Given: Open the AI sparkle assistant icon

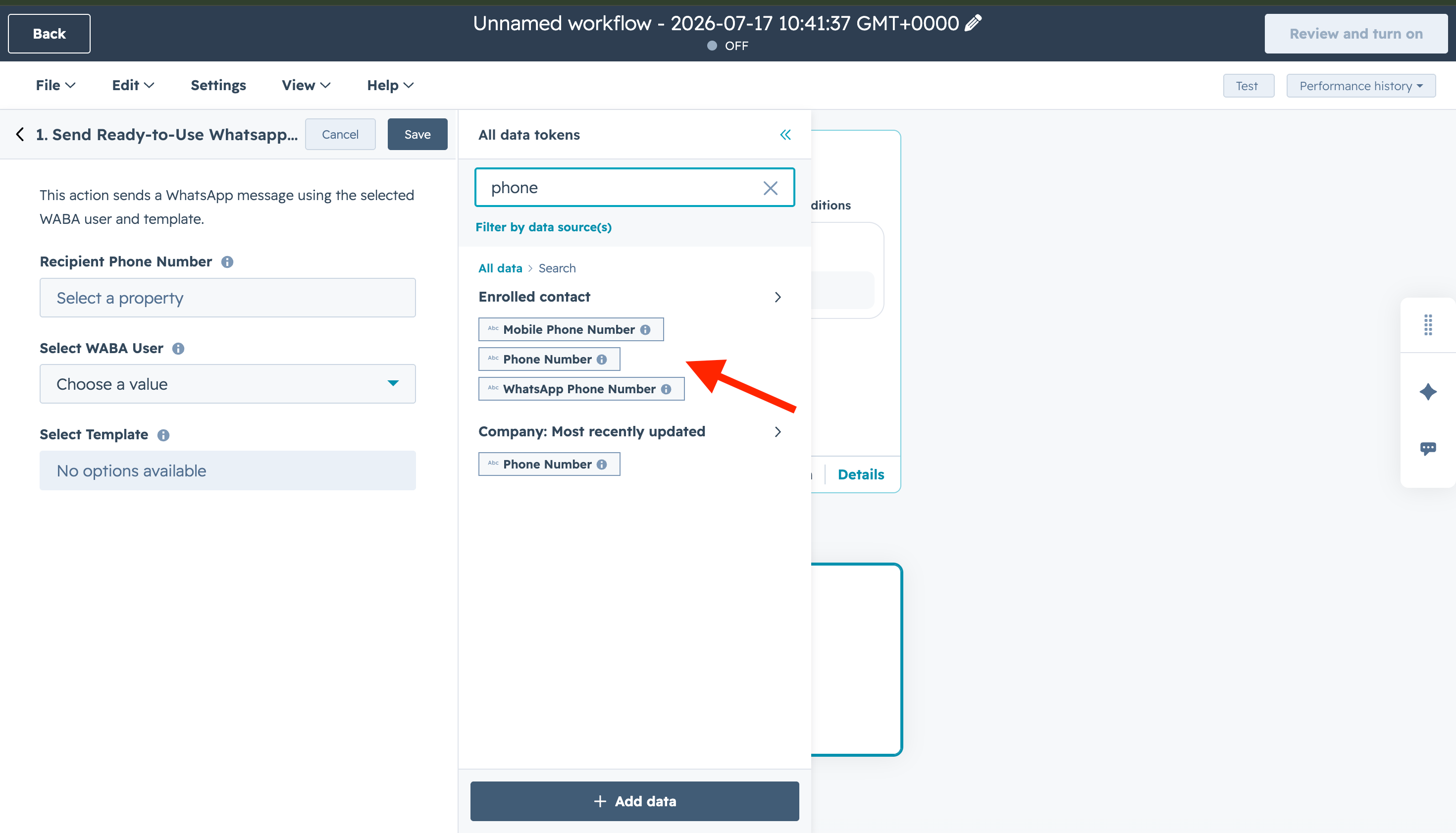Looking at the screenshot, I should point(1428,392).
